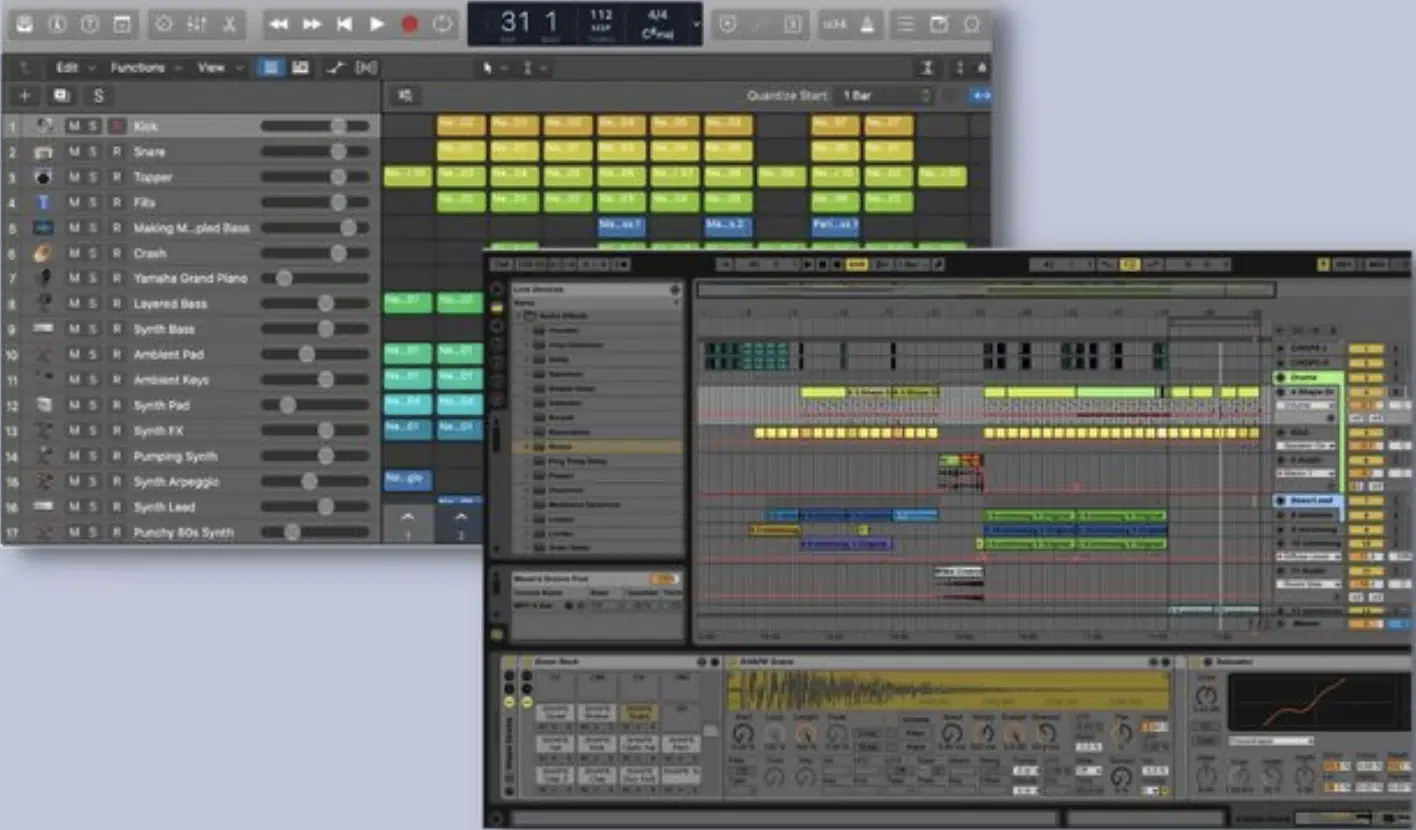Start playback in Logic transport
Image resolution: width=1416 pixels, height=830 pixels.
pos(377,24)
